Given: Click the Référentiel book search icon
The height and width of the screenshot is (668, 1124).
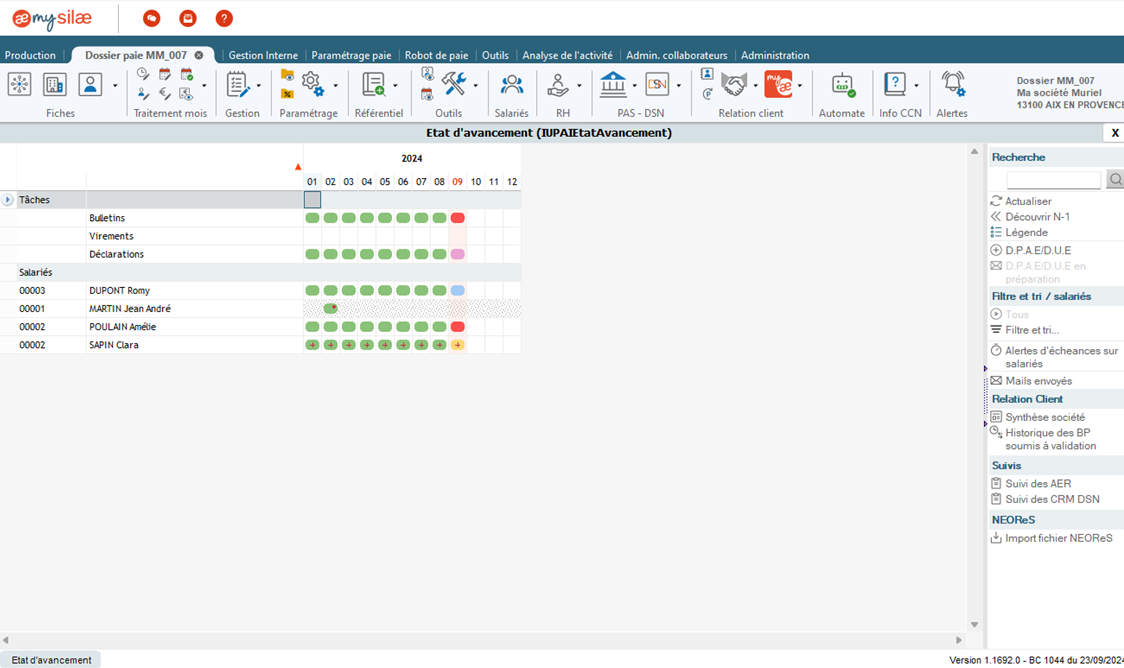Looking at the screenshot, I should pyautogui.click(x=374, y=85).
